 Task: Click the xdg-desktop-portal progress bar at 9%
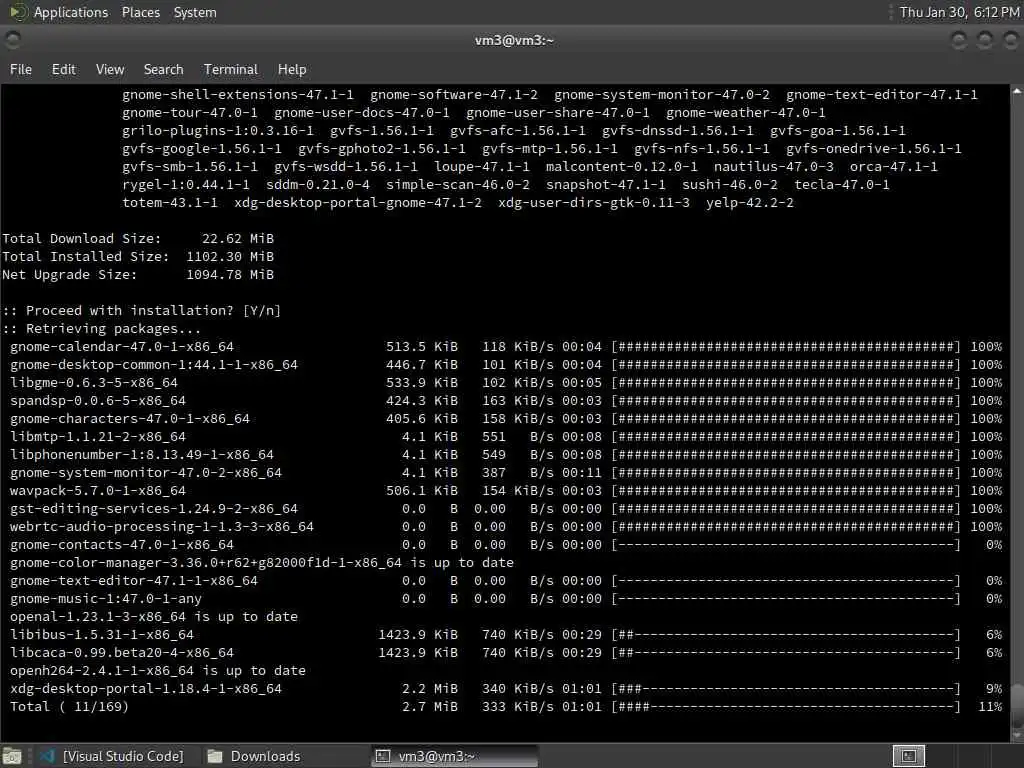(x=786, y=688)
